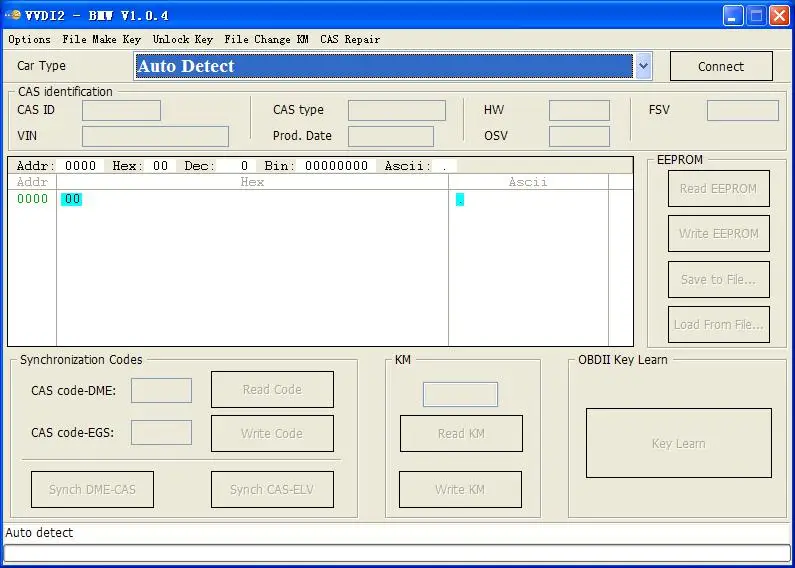Click the Bin value 00000000
Screen dimensions: 795x568
pyautogui.click(x=337, y=166)
